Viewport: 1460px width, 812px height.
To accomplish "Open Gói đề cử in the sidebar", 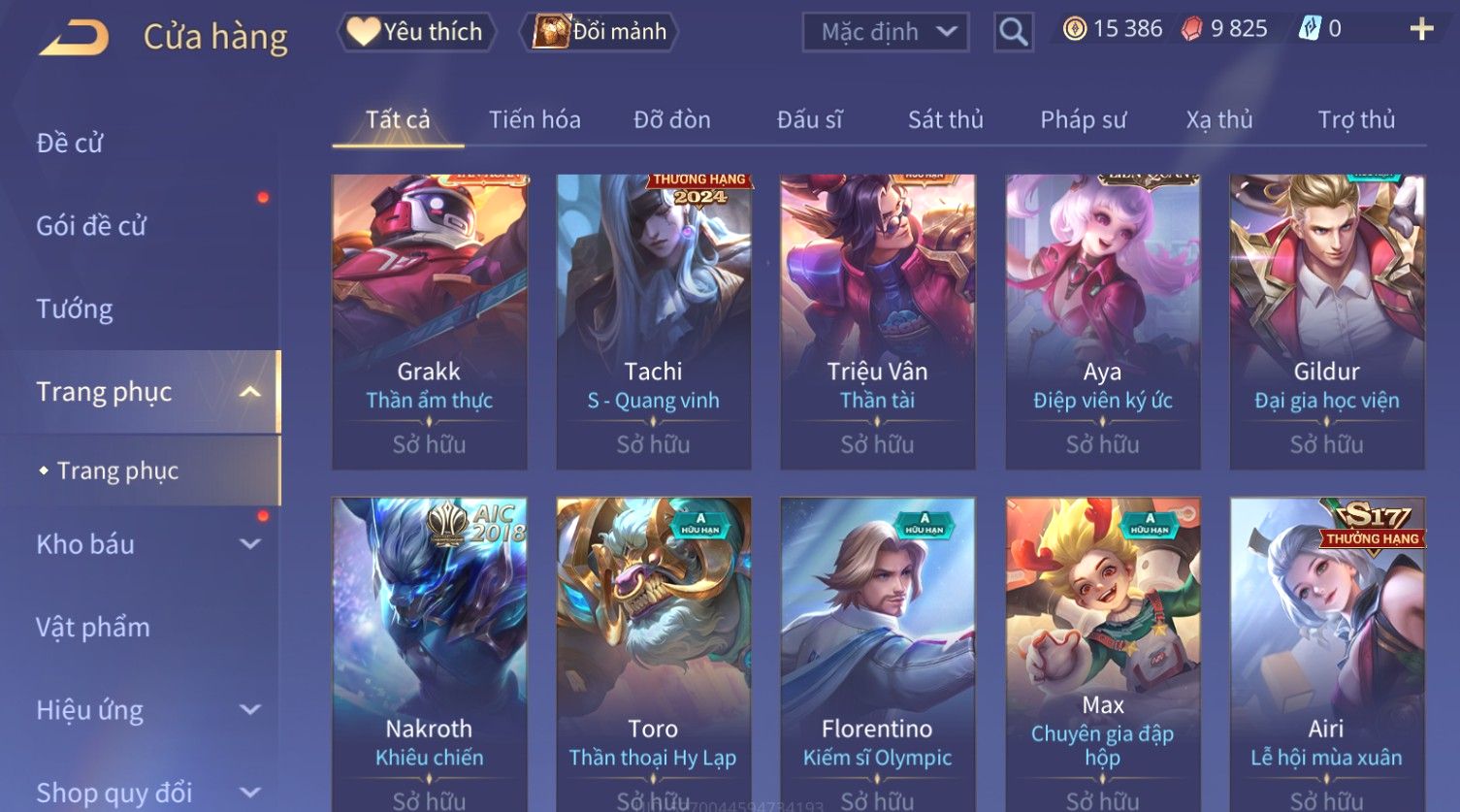I will point(91,226).
